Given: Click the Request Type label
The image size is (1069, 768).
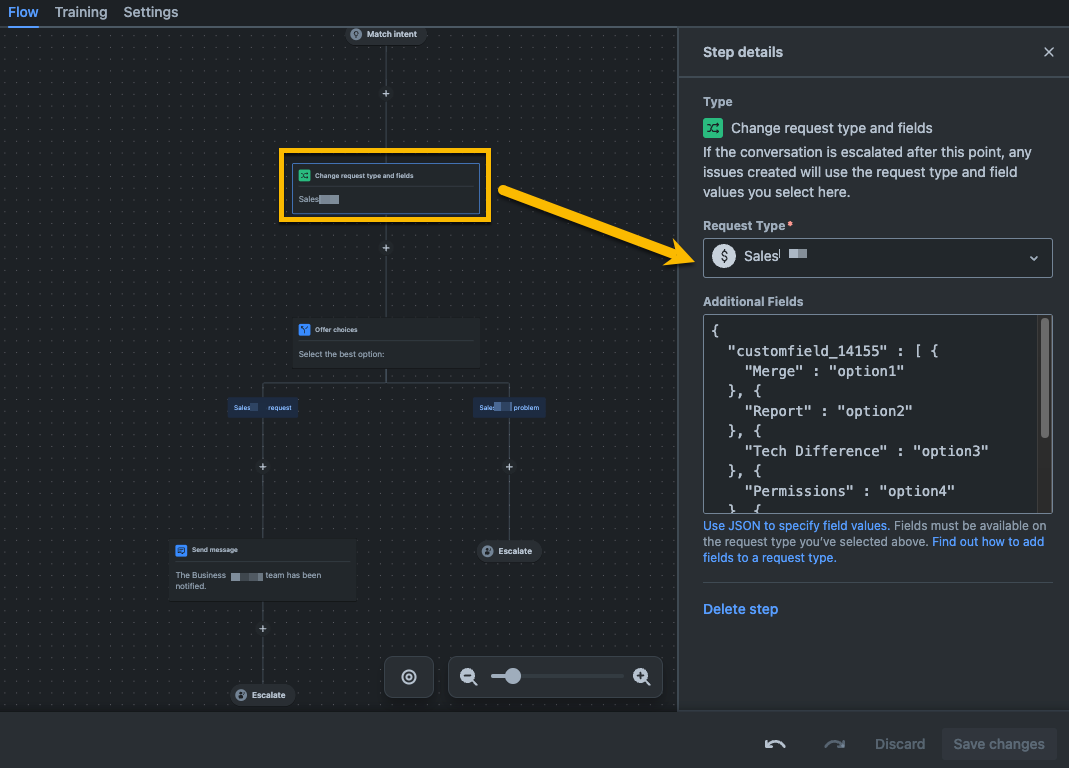Looking at the screenshot, I should point(744,226).
